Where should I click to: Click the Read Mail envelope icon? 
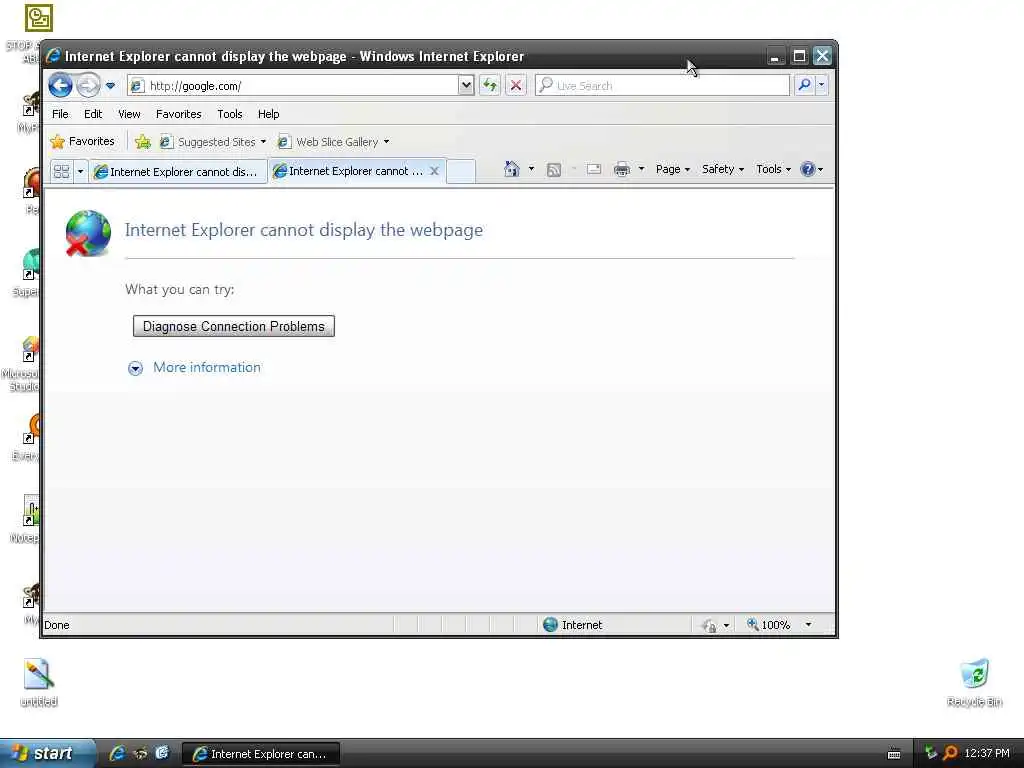coord(594,169)
